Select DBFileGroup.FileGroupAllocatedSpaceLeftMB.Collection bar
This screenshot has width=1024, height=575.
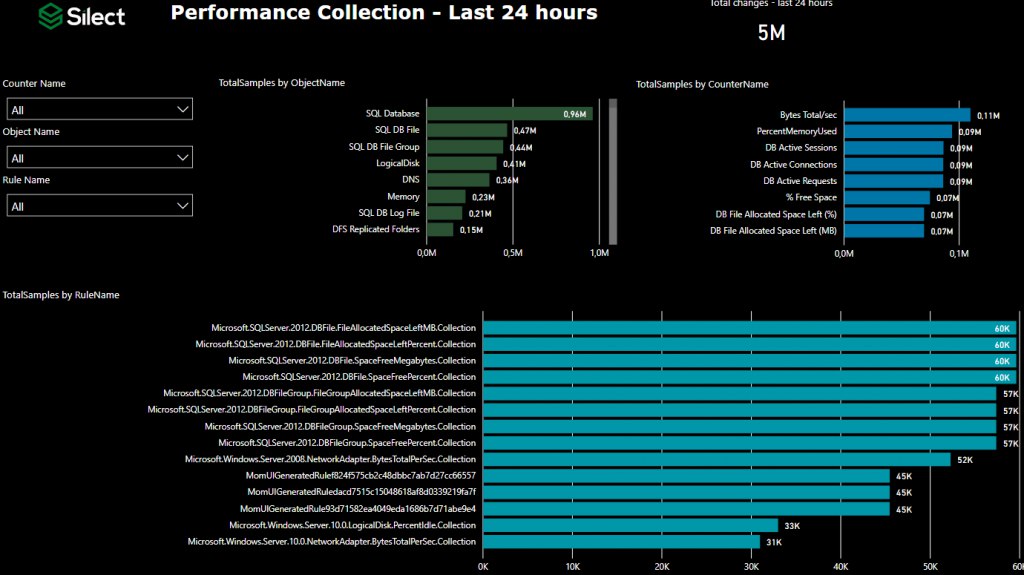[739, 393]
